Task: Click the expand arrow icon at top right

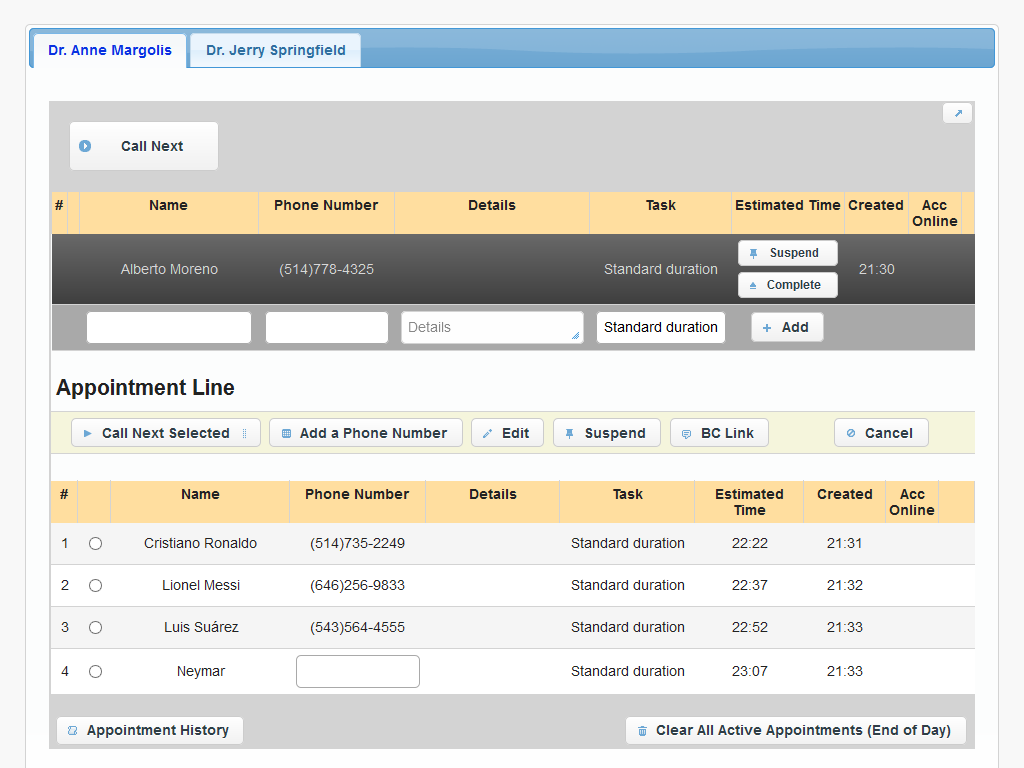Action: click(957, 114)
